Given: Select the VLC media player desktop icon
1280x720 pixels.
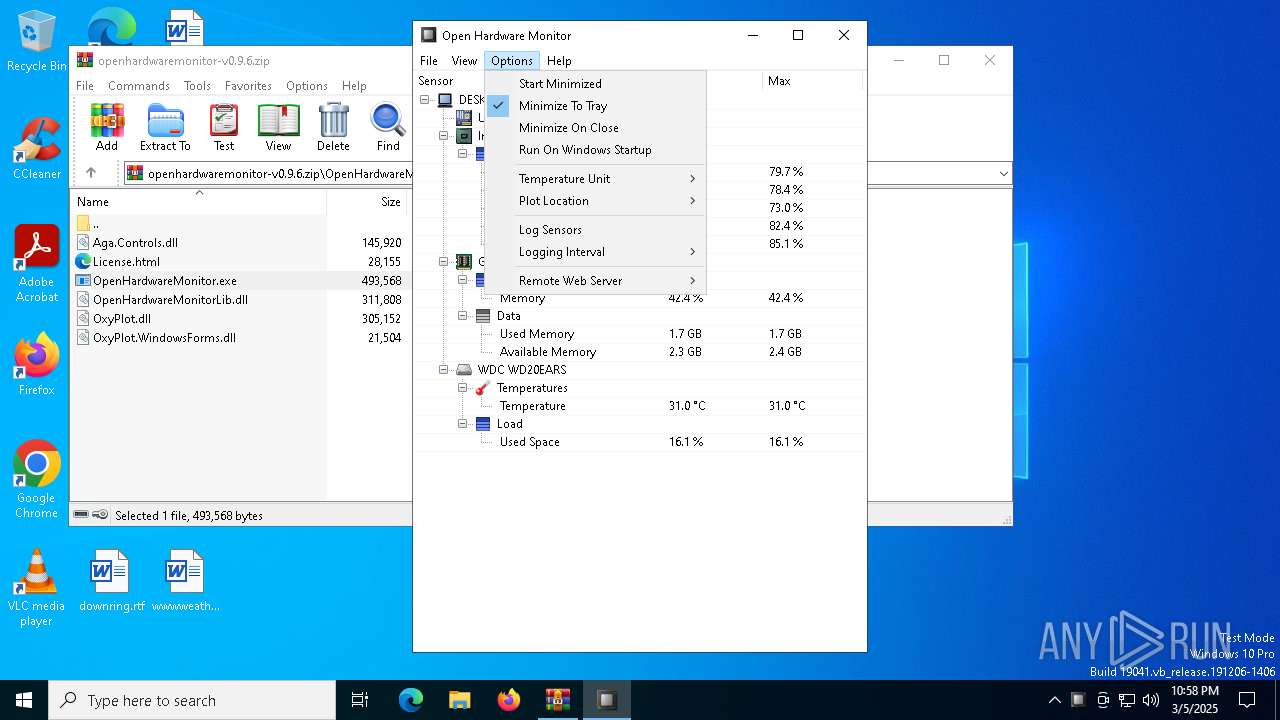Looking at the screenshot, I should [x=36, y=588].
